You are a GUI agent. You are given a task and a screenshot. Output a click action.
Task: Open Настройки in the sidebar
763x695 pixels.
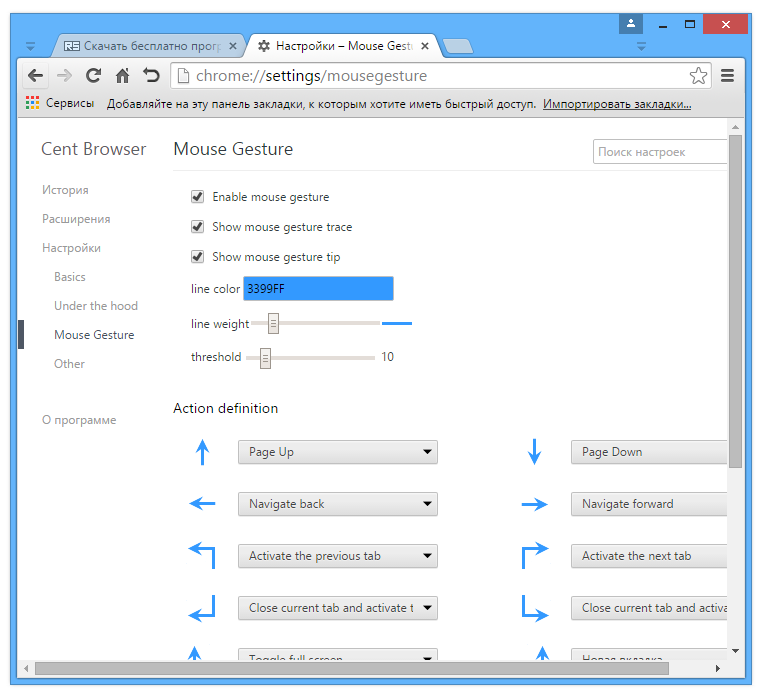pyautogui.click(x=71, y=248)
